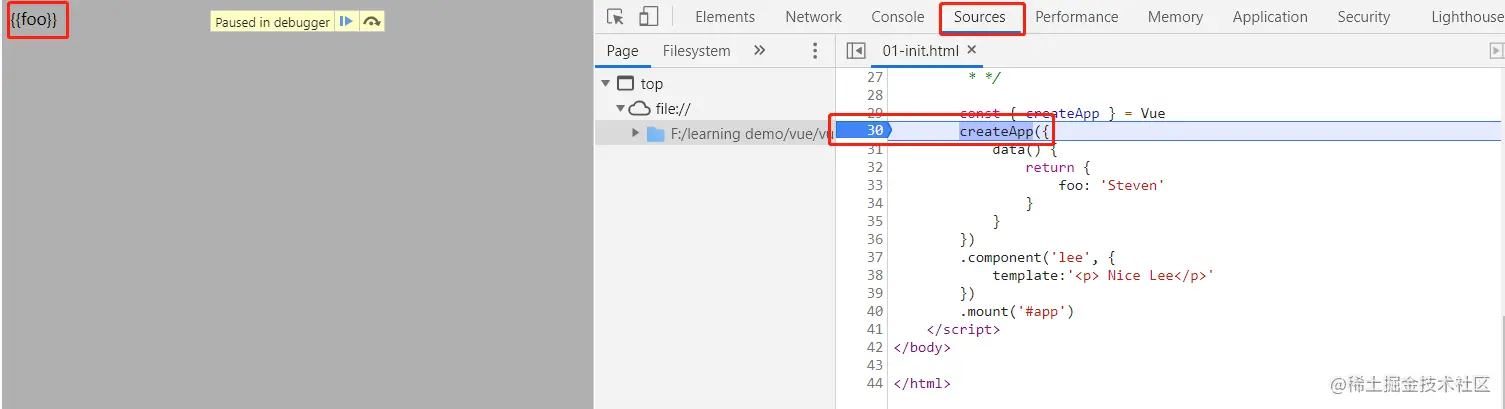Screen dimensions: 1505x409
Task: Select the top frame item
Action: (x=652, y=84)
